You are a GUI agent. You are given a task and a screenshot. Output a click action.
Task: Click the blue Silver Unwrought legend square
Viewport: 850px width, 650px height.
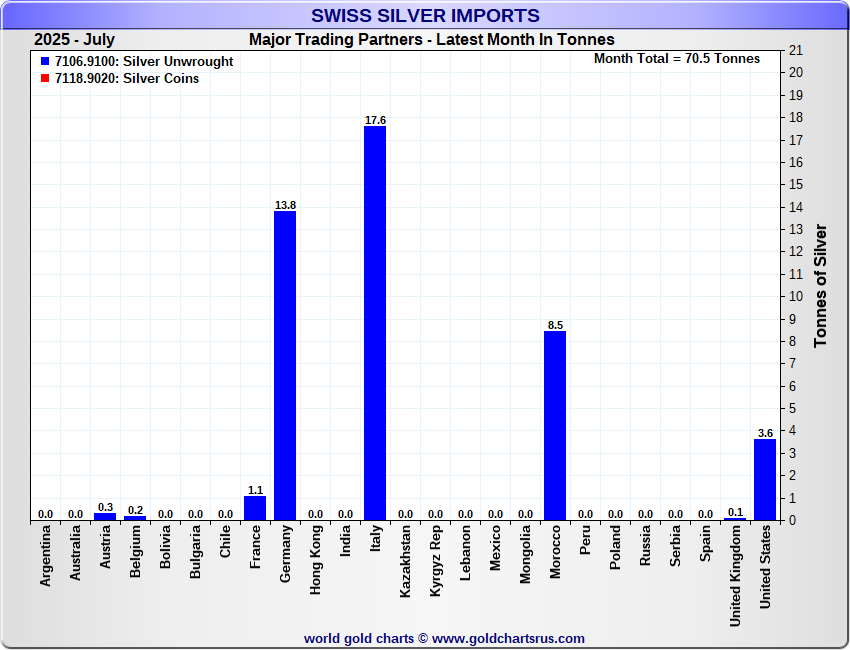tap(45, 62)
